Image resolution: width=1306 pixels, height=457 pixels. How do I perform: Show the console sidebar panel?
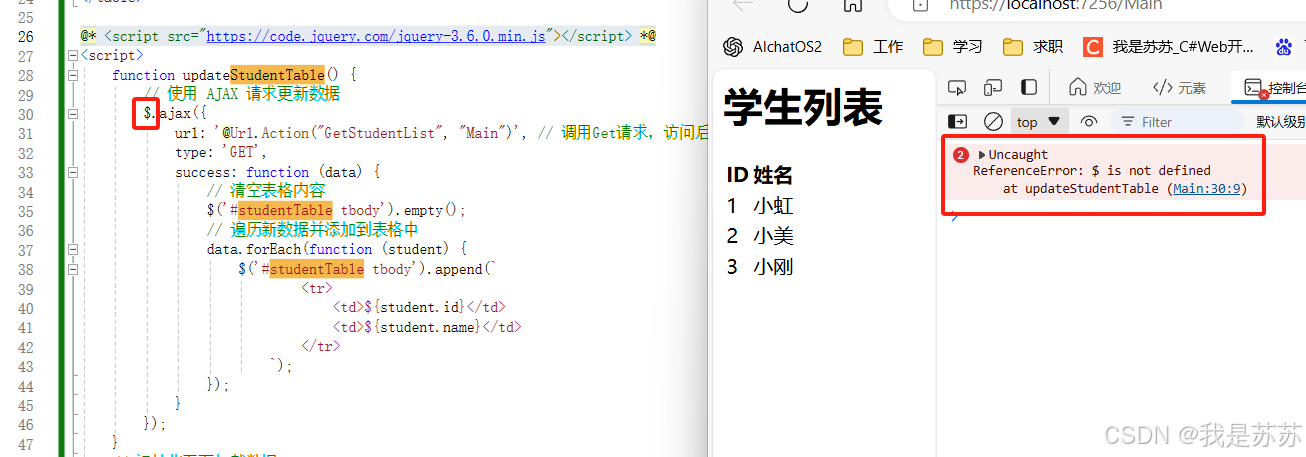point(957,122)
